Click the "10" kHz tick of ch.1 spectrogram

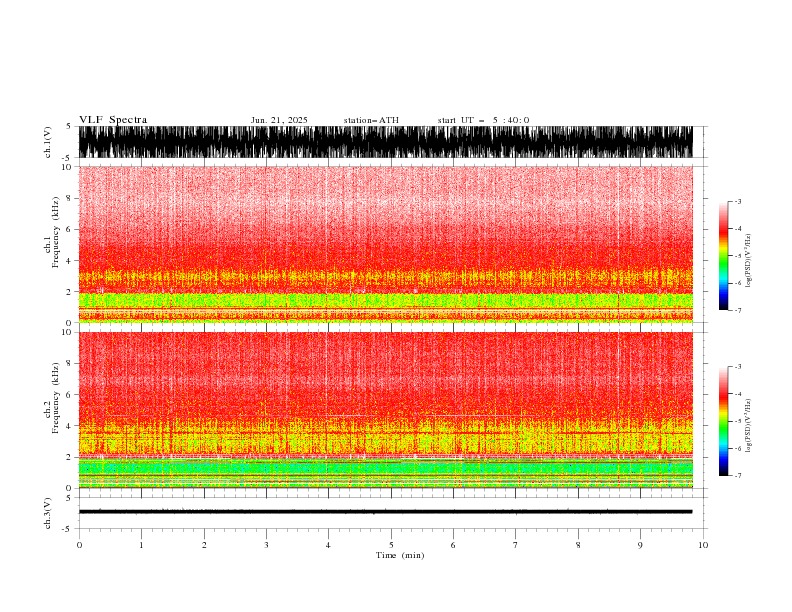pyautogui.click(x=67, y=167)
